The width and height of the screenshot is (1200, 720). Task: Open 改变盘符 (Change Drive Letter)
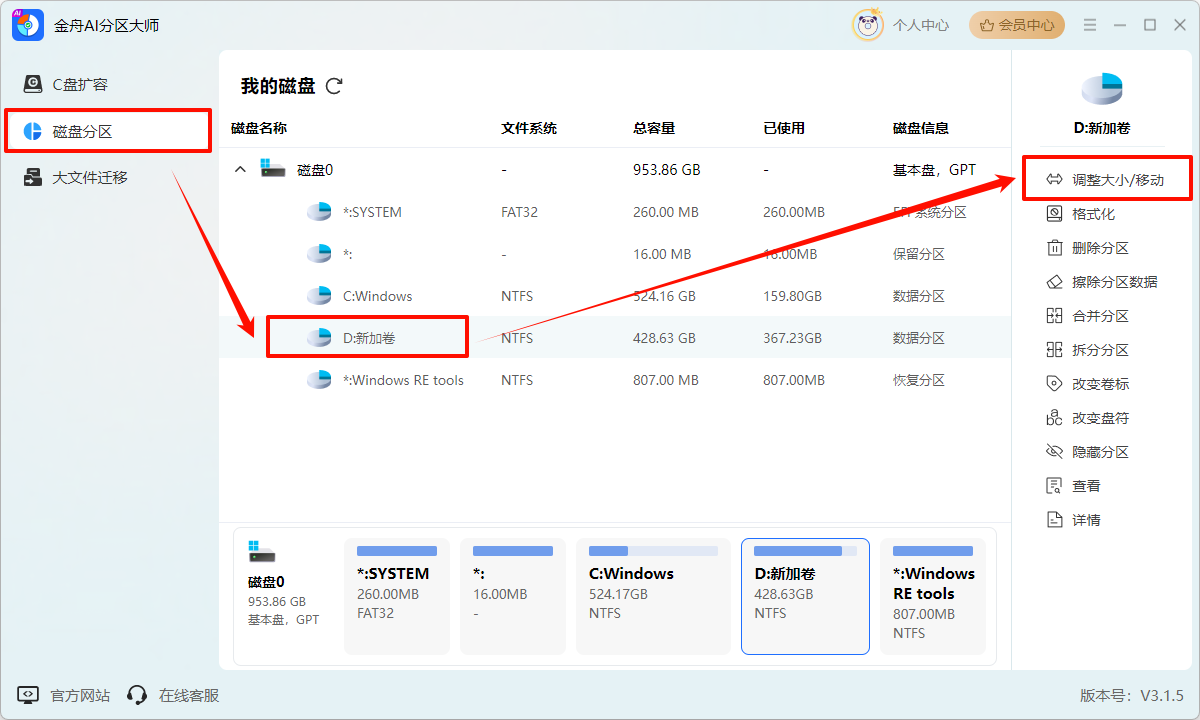1090,417
